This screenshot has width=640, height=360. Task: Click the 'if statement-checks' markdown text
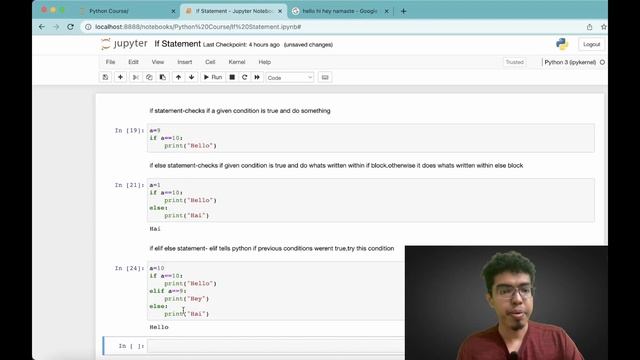pyautogui.click(x=240, y=111)
